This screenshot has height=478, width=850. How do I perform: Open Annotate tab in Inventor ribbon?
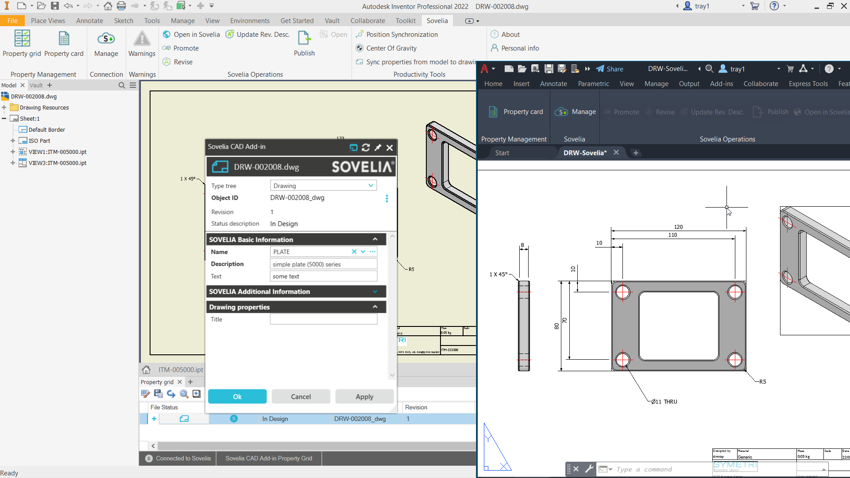coord(89,21)
